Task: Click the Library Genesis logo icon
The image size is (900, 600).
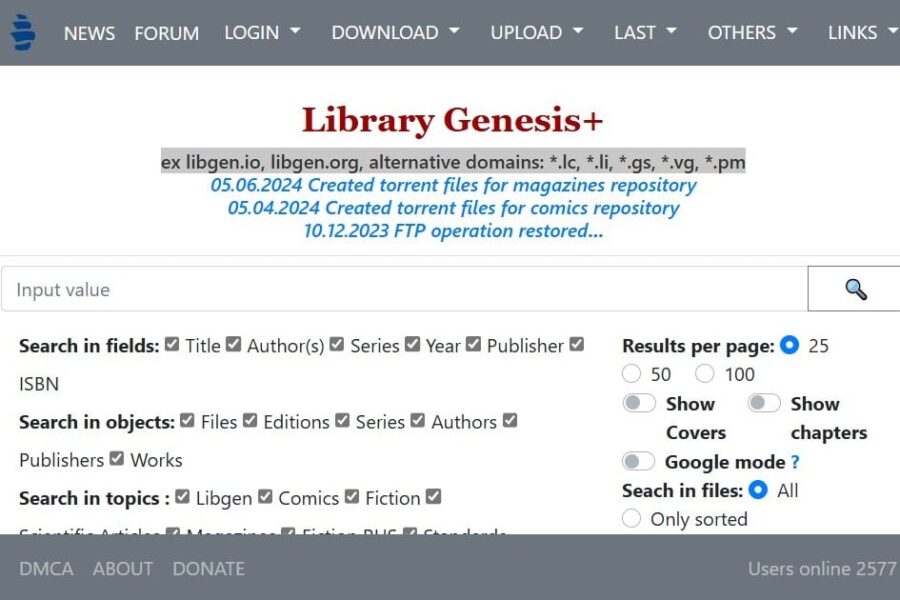Action: tap(22, 31)
